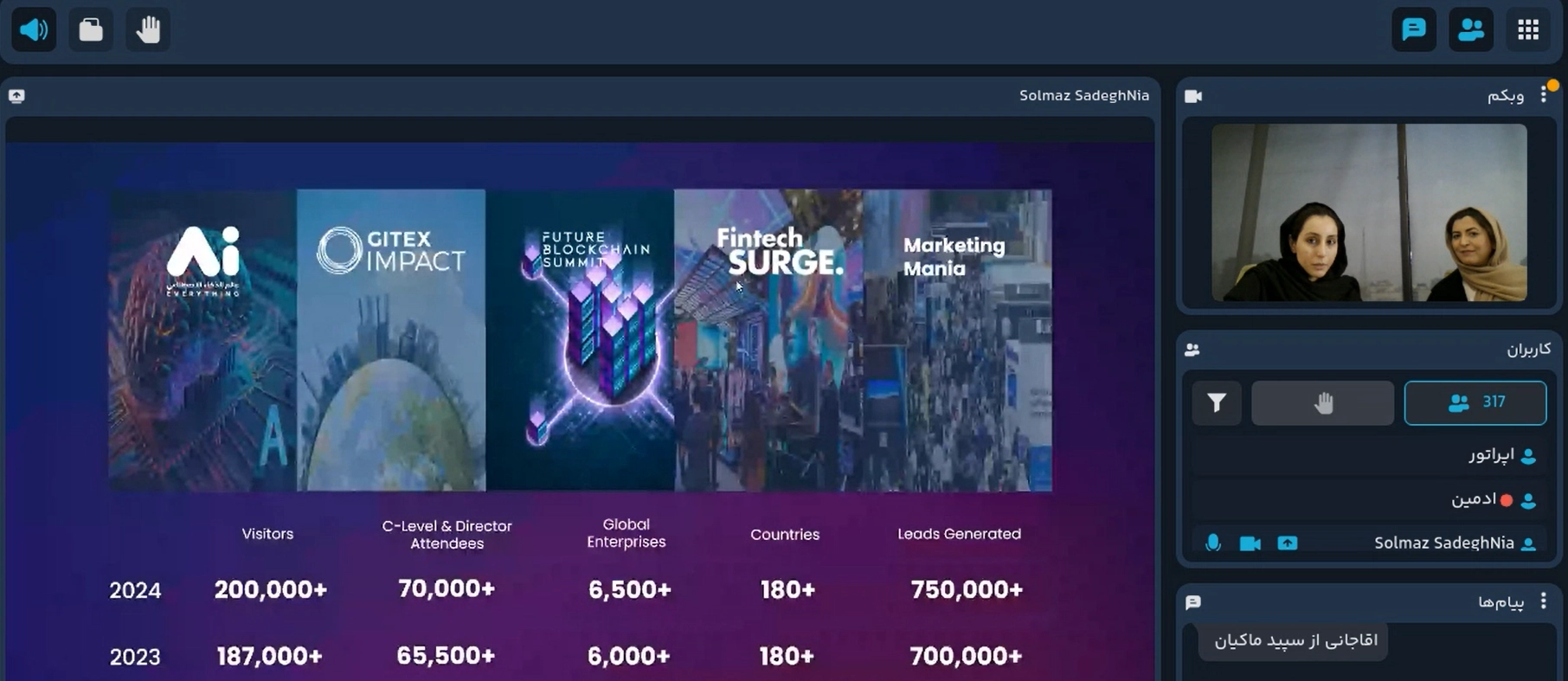Click the screen share icon in presentation header
Image resolution: width=1568 pixels, height=681 pixels.
(x=16, y=96)
